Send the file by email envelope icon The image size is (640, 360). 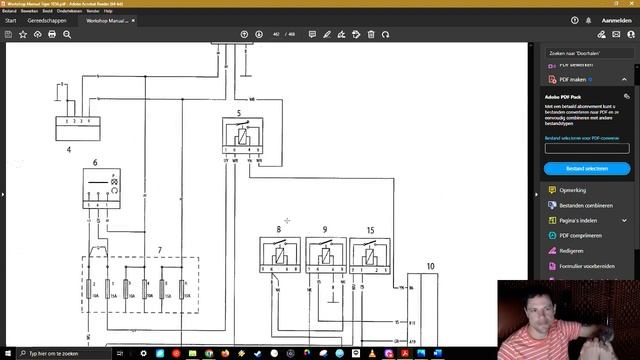pyautogui.click(x=616, y=35)
